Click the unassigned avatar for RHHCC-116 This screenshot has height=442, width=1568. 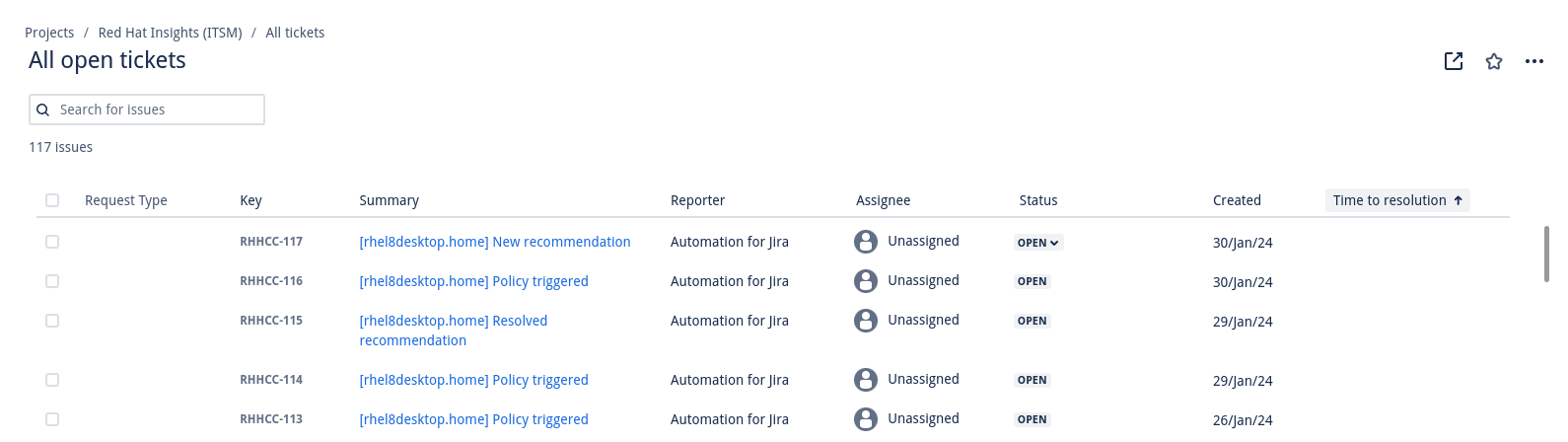click(x=866, y=281)
